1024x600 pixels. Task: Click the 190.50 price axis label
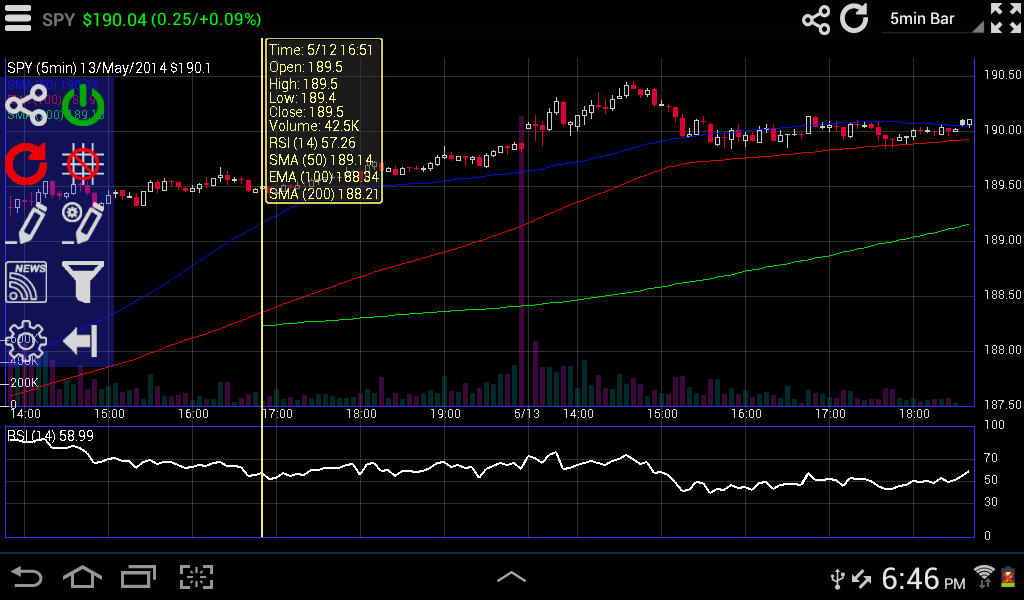1002,74
